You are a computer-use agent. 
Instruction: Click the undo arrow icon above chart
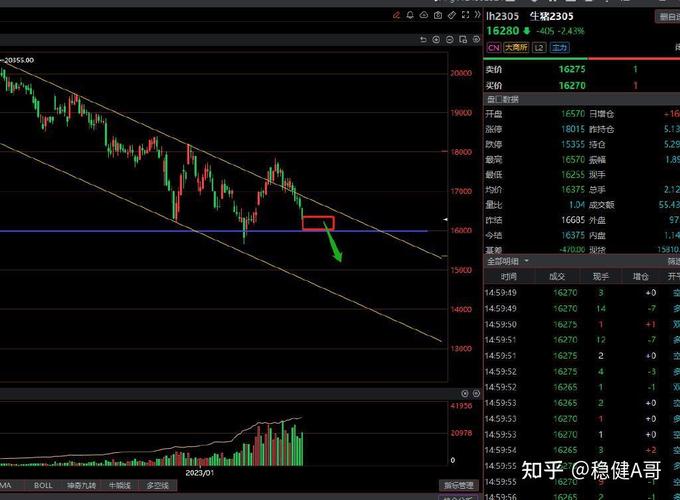click(423, 39)
